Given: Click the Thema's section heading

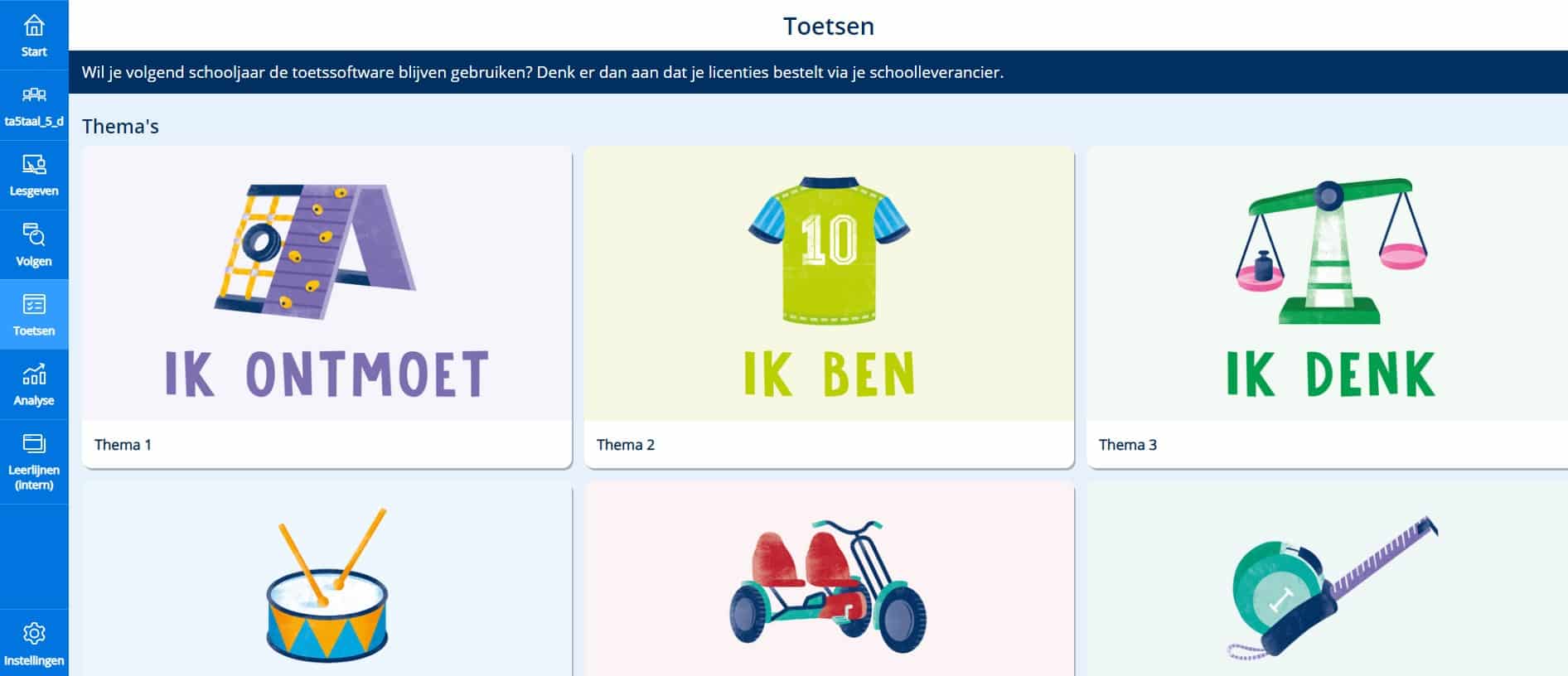Looking at the screenshot, I should 119,127.
